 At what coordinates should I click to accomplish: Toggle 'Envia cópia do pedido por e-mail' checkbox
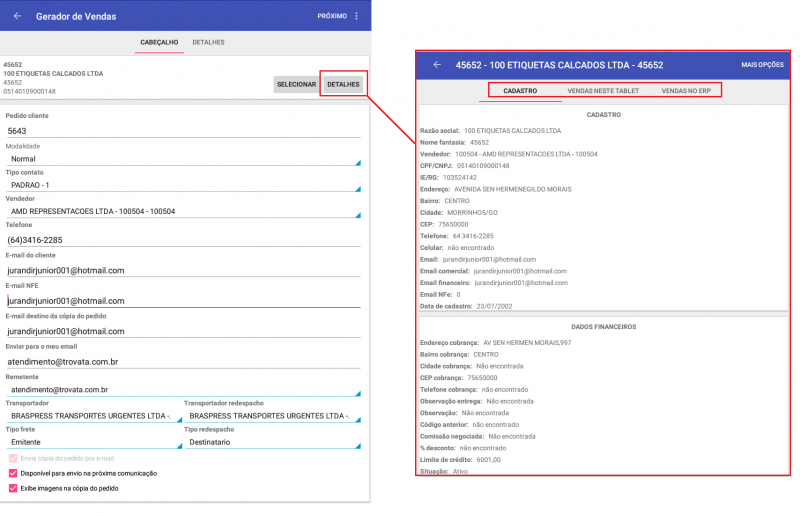coord(13,458)
